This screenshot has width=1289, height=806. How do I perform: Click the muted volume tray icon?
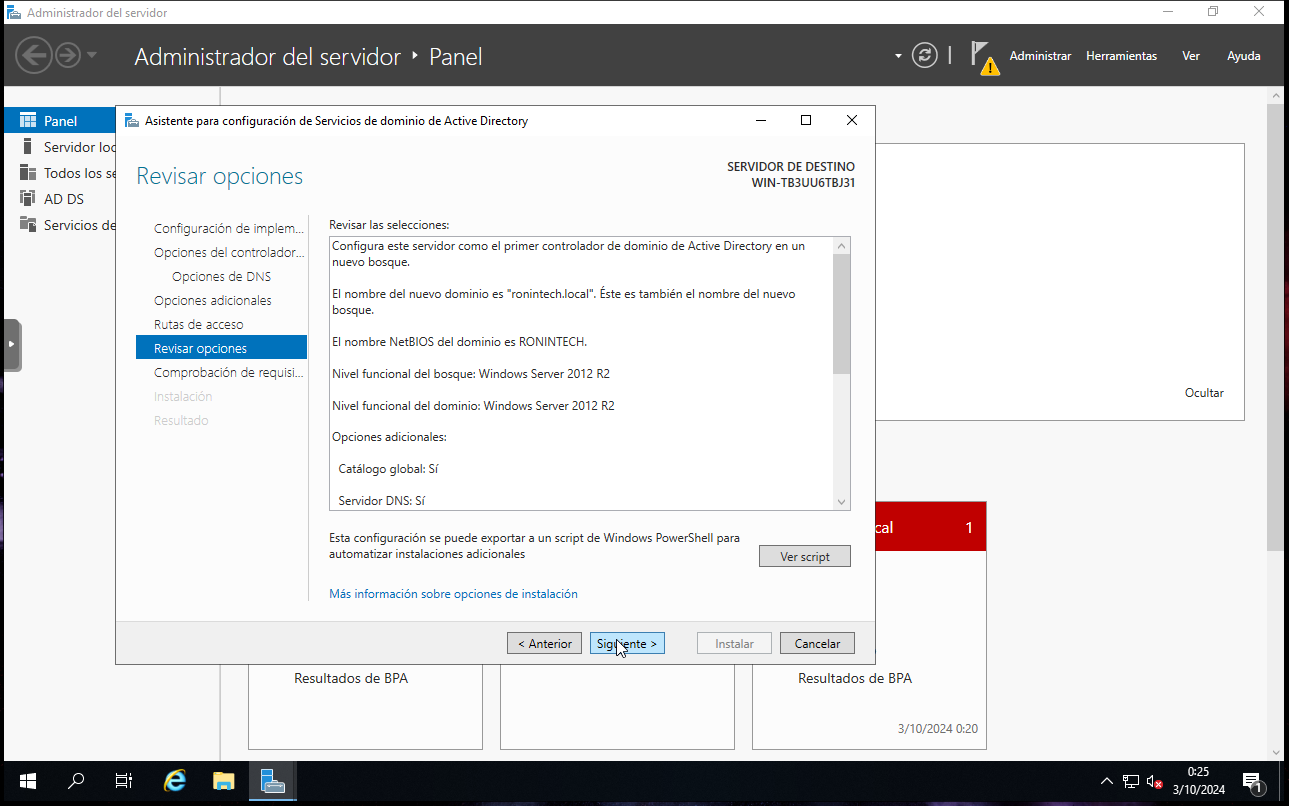pos(1155,781)
